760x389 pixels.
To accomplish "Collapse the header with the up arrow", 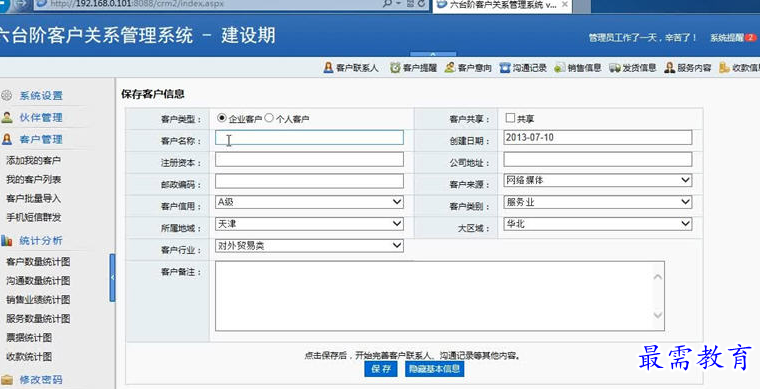I will [433, 54].
